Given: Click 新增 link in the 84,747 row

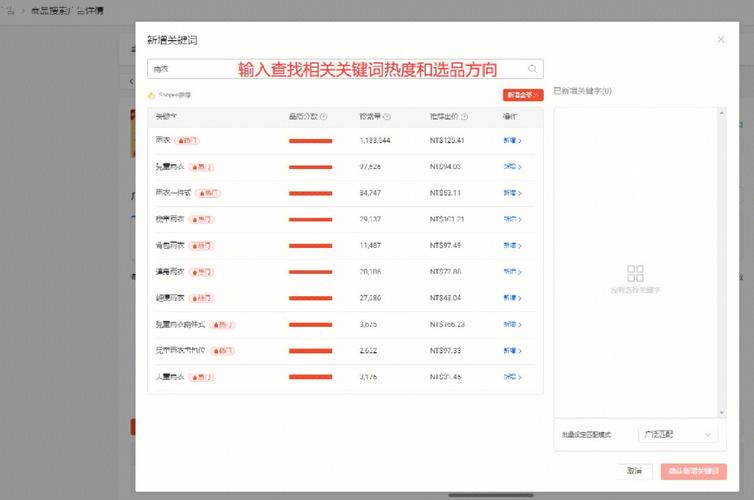Looking at the screenshot, I should pos(512,193).
